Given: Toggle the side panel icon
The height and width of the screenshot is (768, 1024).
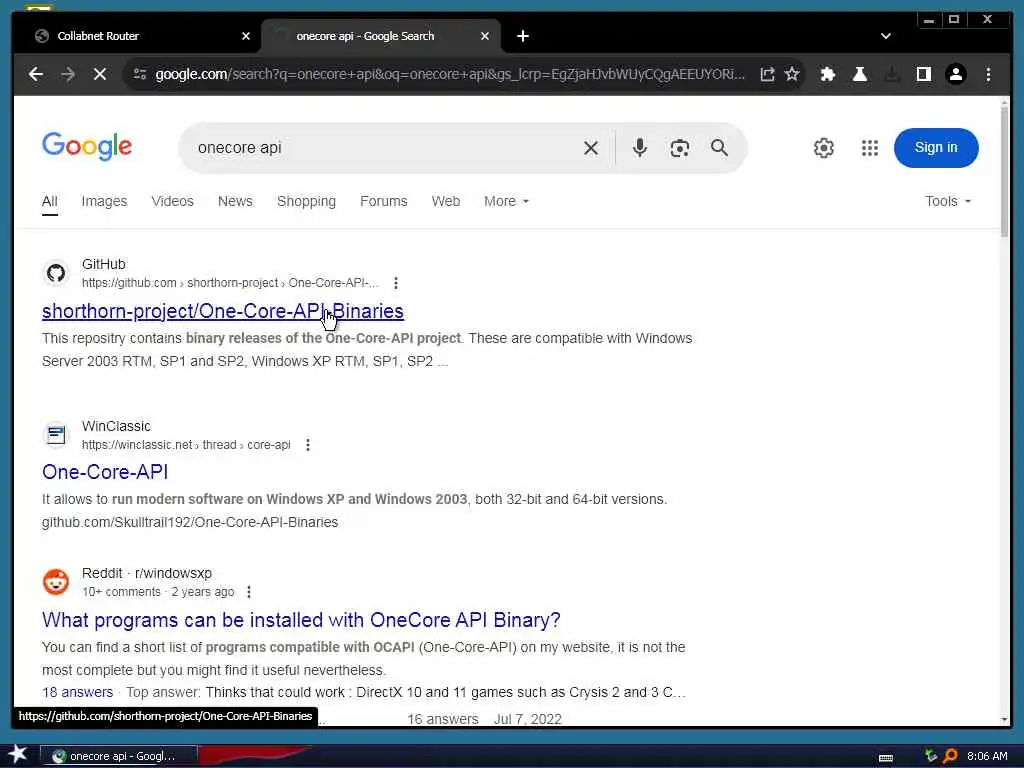Looking at the screenshot, I should pos(923,74).
